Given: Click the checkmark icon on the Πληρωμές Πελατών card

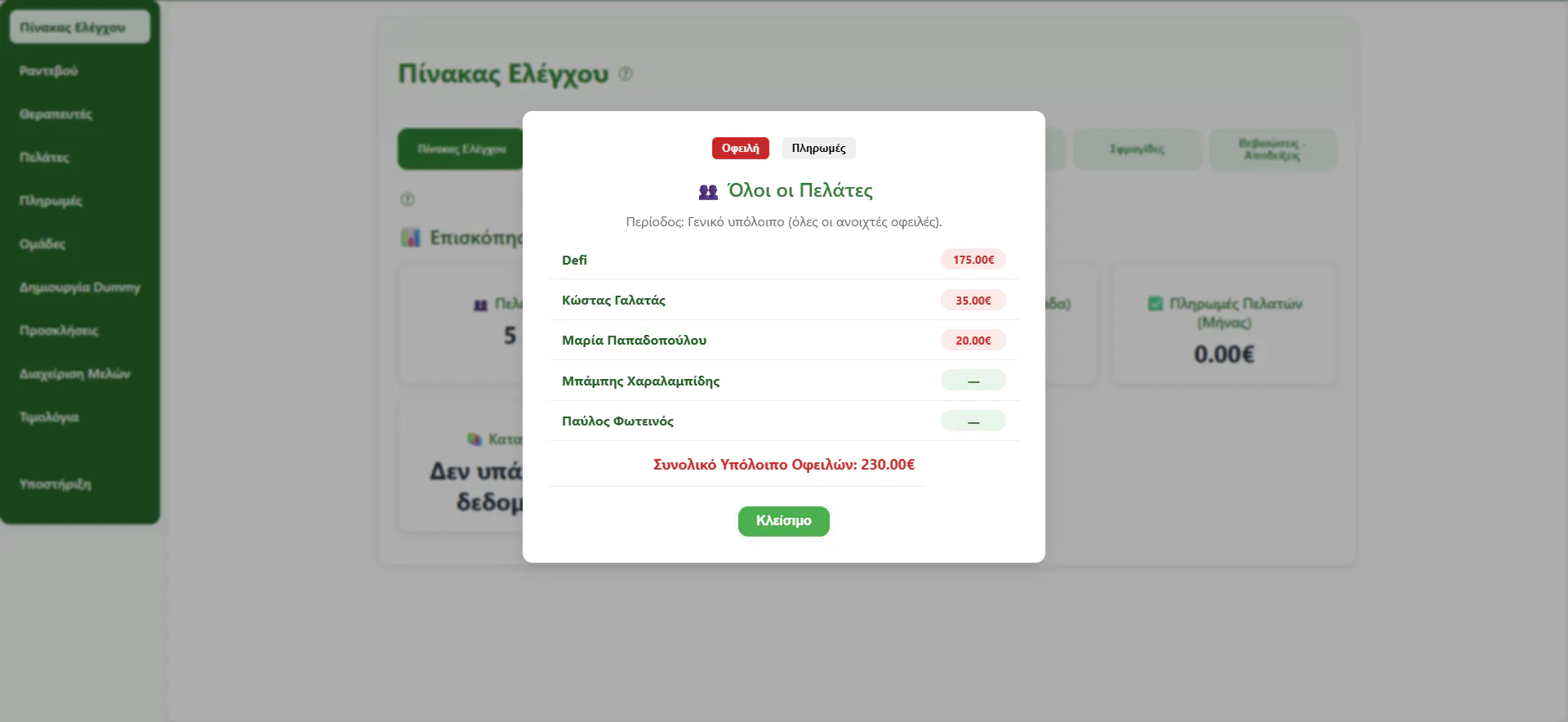Looking at the screenshot, I should coord(1155,303).
